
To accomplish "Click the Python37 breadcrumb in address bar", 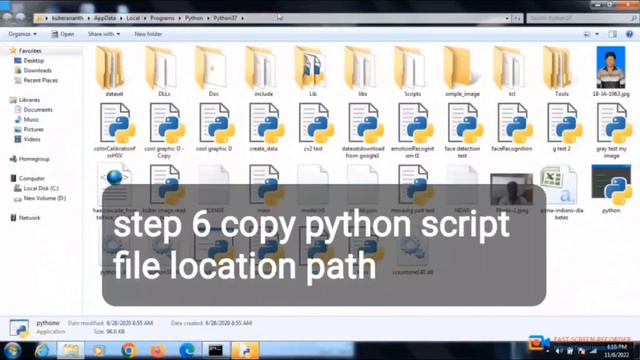I will click(225, 18).
